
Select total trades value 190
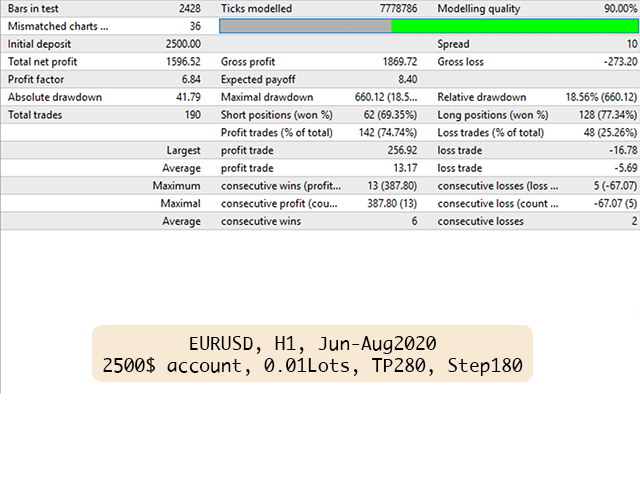pos(193,115)
